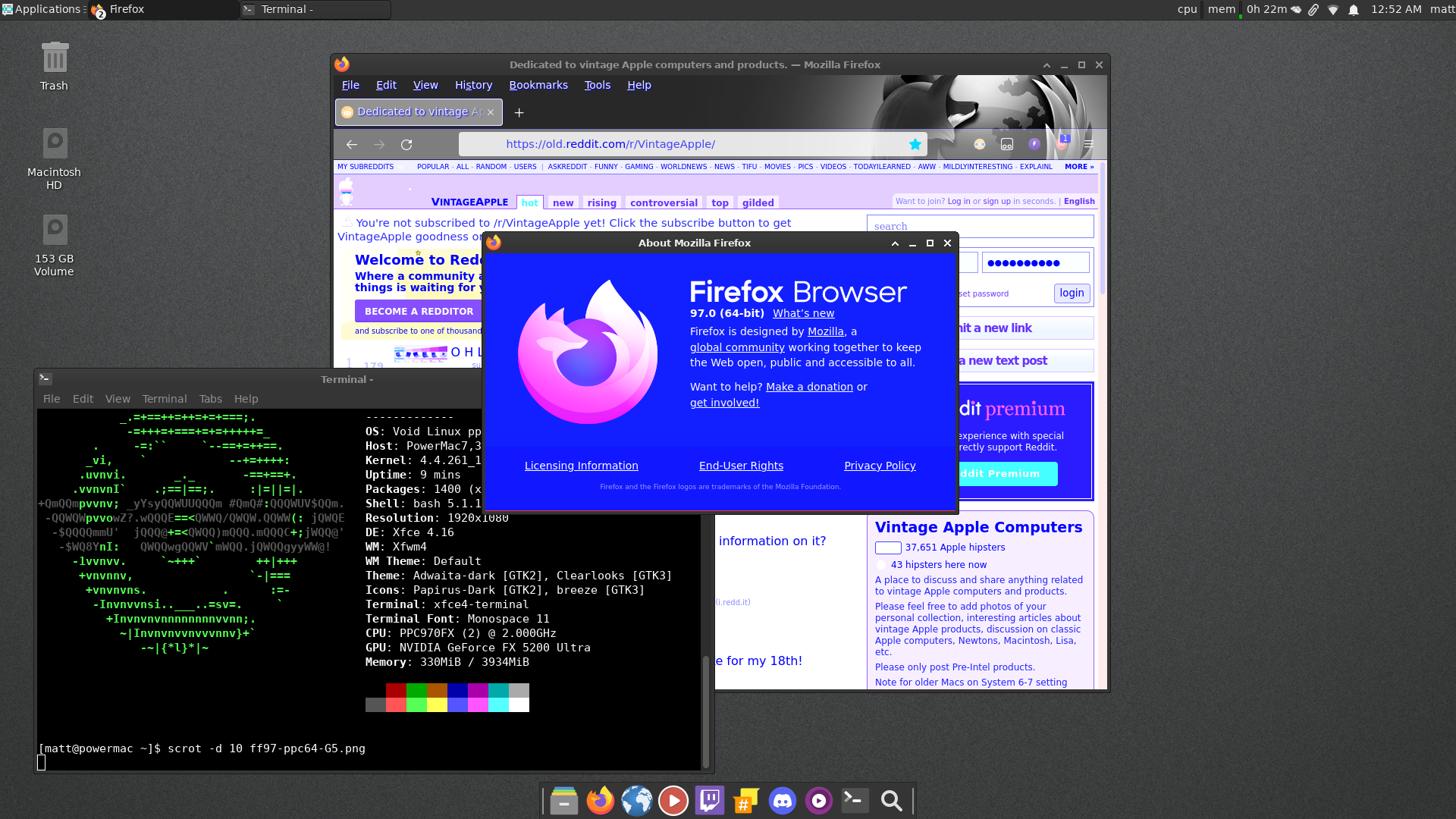Launch Firefox from the dock
Image resolution: width=1456 pixels, height=819 pixels.
(x=600, y=801)
